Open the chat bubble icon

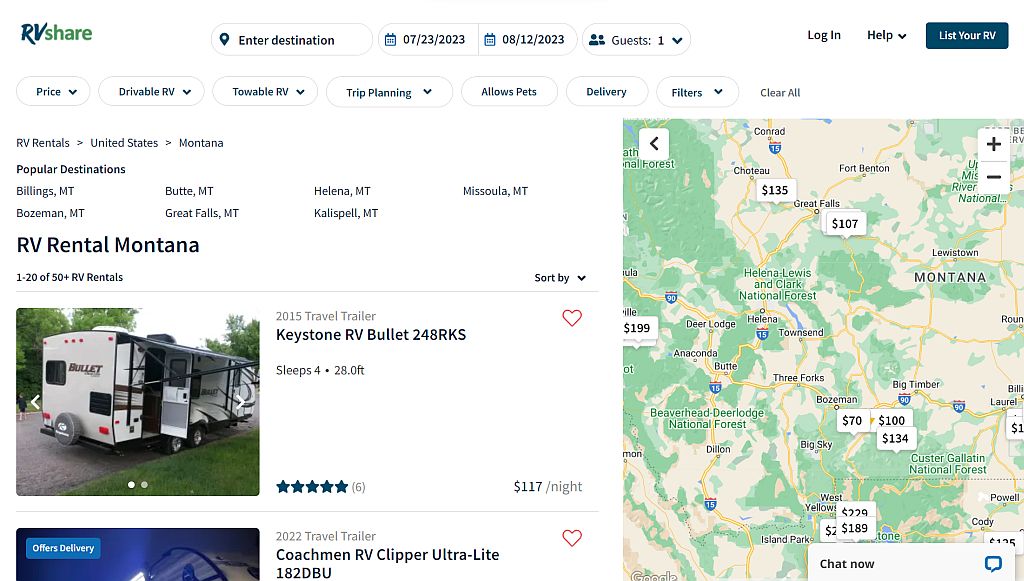pyautogui.click(x=993, y=563)
